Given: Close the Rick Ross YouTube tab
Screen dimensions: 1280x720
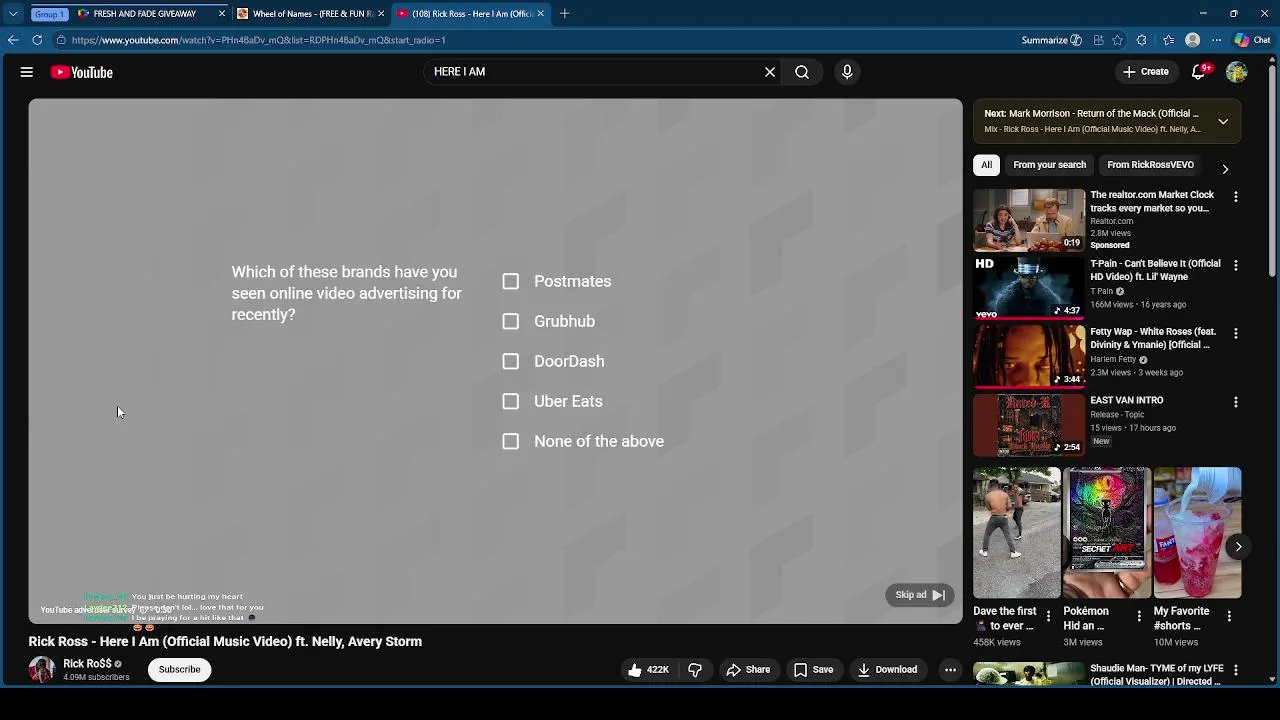Looking at the screenshot, I should [x=541, y=14].
